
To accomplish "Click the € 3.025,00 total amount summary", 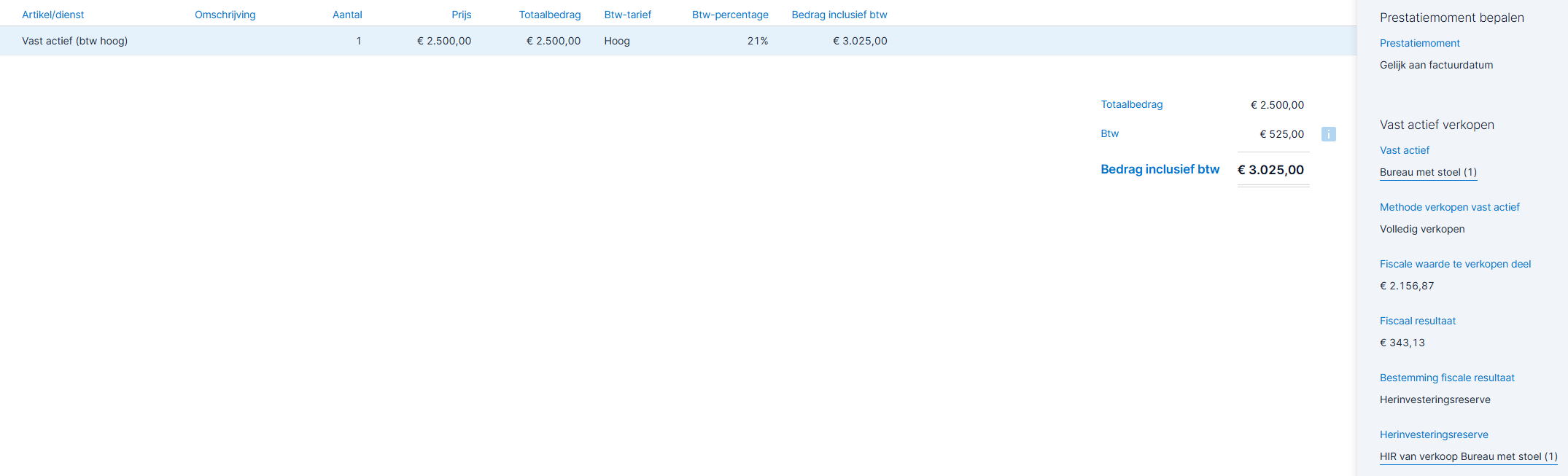I will pyautogui.click(x=1271, y=170).
